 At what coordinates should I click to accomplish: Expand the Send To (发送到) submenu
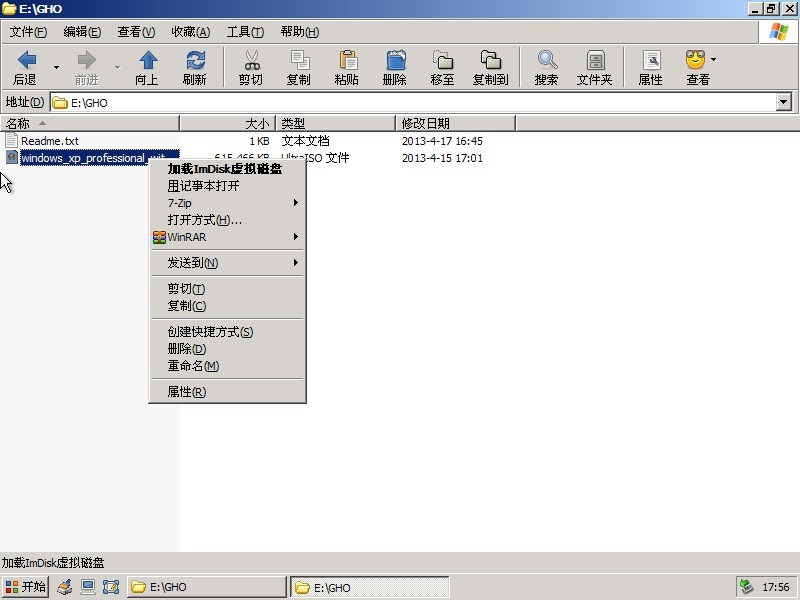click(x=295, y=262)
